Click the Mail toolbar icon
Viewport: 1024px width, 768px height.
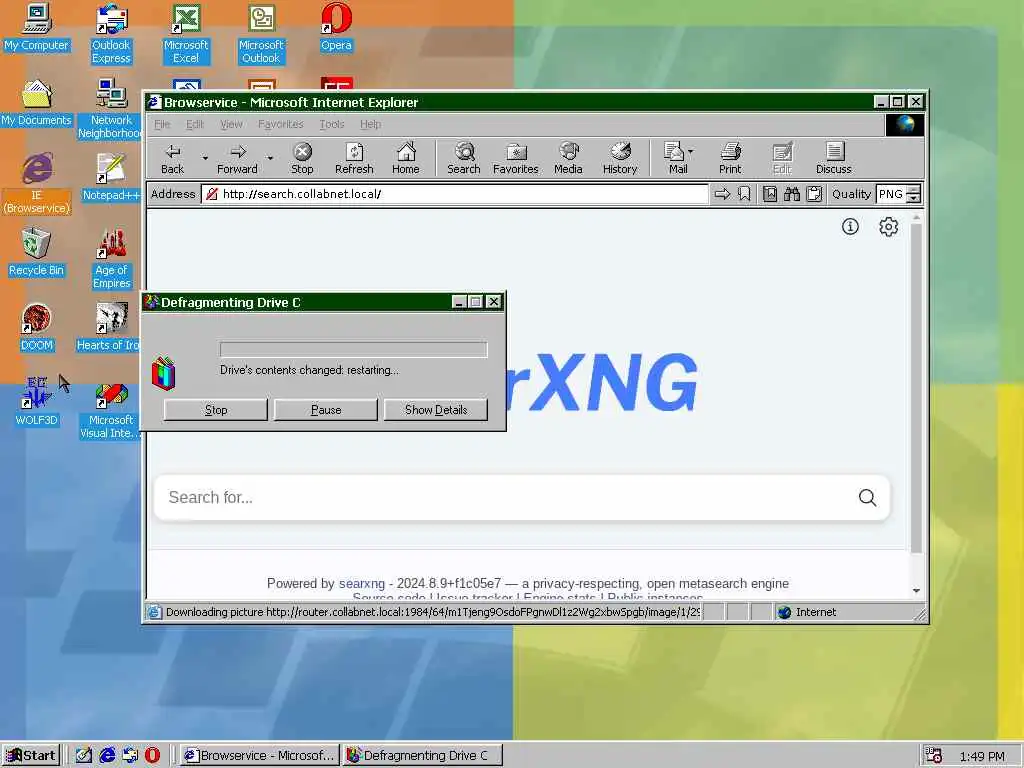coord(675,159)
